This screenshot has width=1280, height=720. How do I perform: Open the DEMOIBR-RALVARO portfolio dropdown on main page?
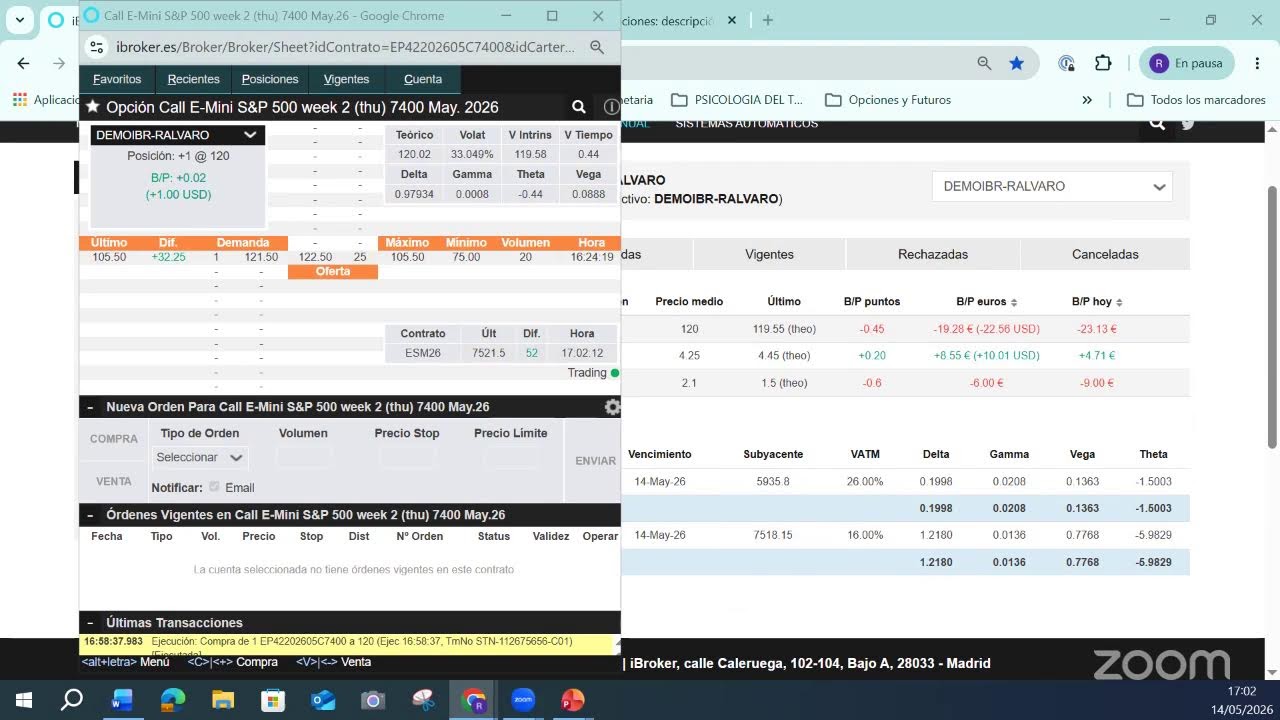pos(1052,186)
